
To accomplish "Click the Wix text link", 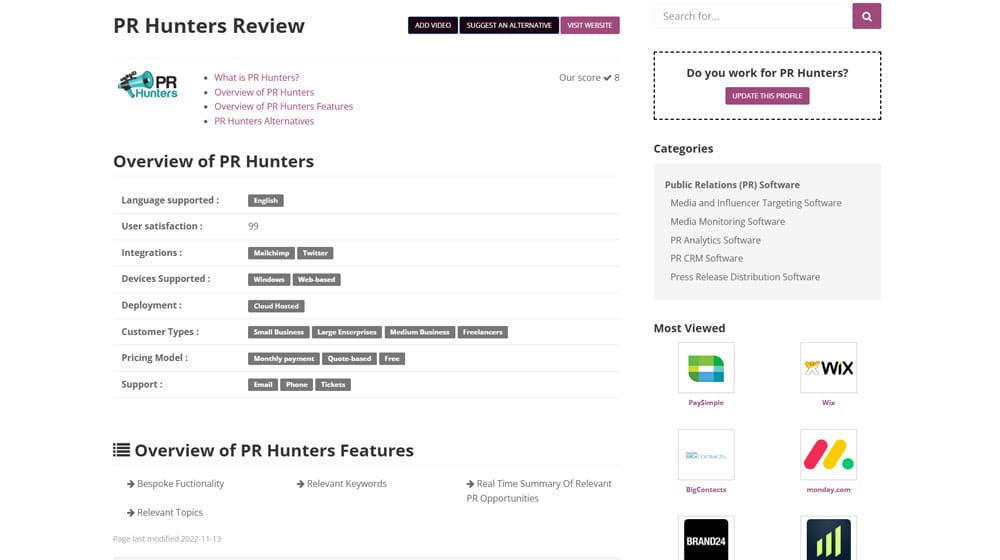I will click(828, 402).
